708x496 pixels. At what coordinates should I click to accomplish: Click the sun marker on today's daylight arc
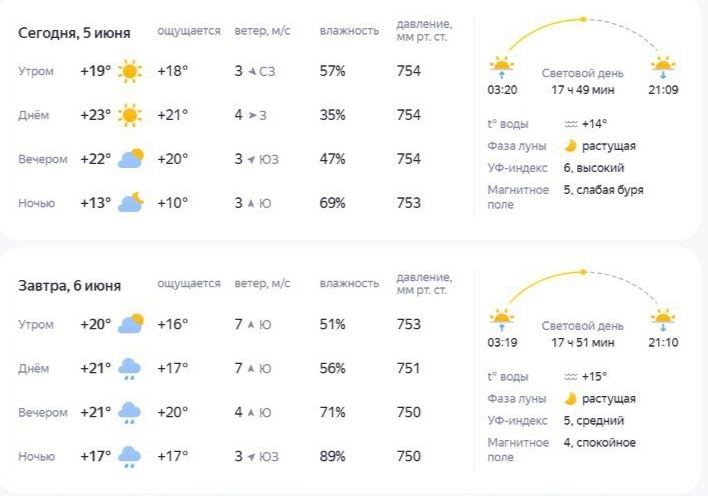(583, 19)
